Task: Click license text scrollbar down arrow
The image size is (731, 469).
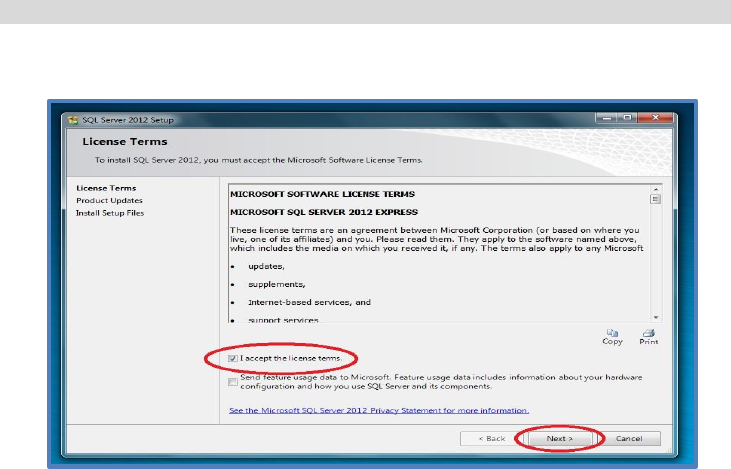Action: pyautogui.click(x=656, y=317)
